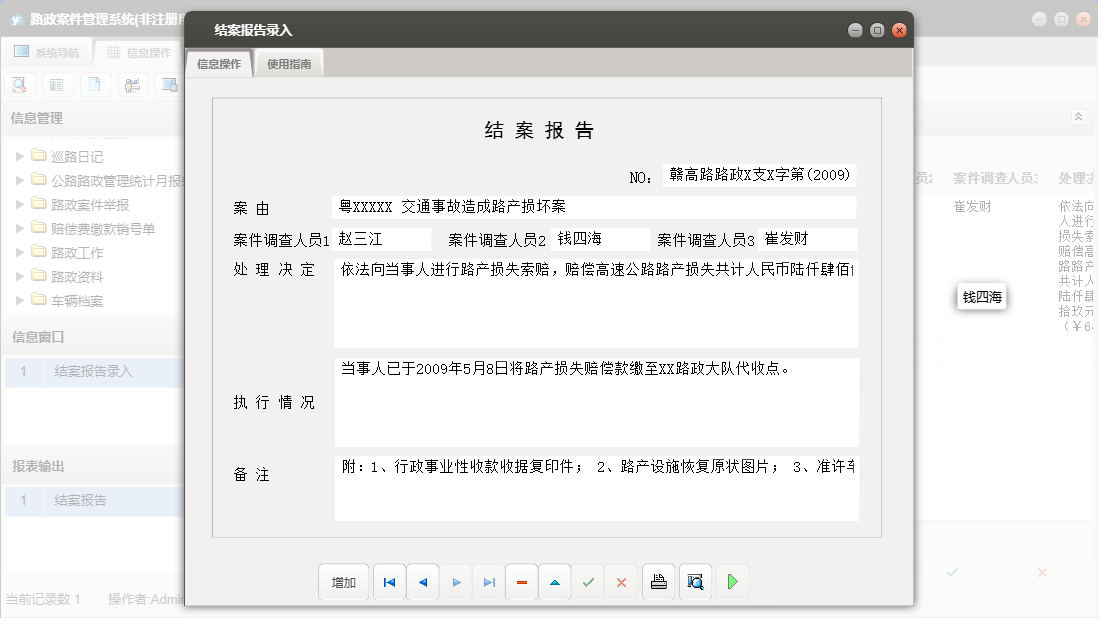1098x618 pixels.
Task: Select the printer icon to print the report
Action: point(658,581)
